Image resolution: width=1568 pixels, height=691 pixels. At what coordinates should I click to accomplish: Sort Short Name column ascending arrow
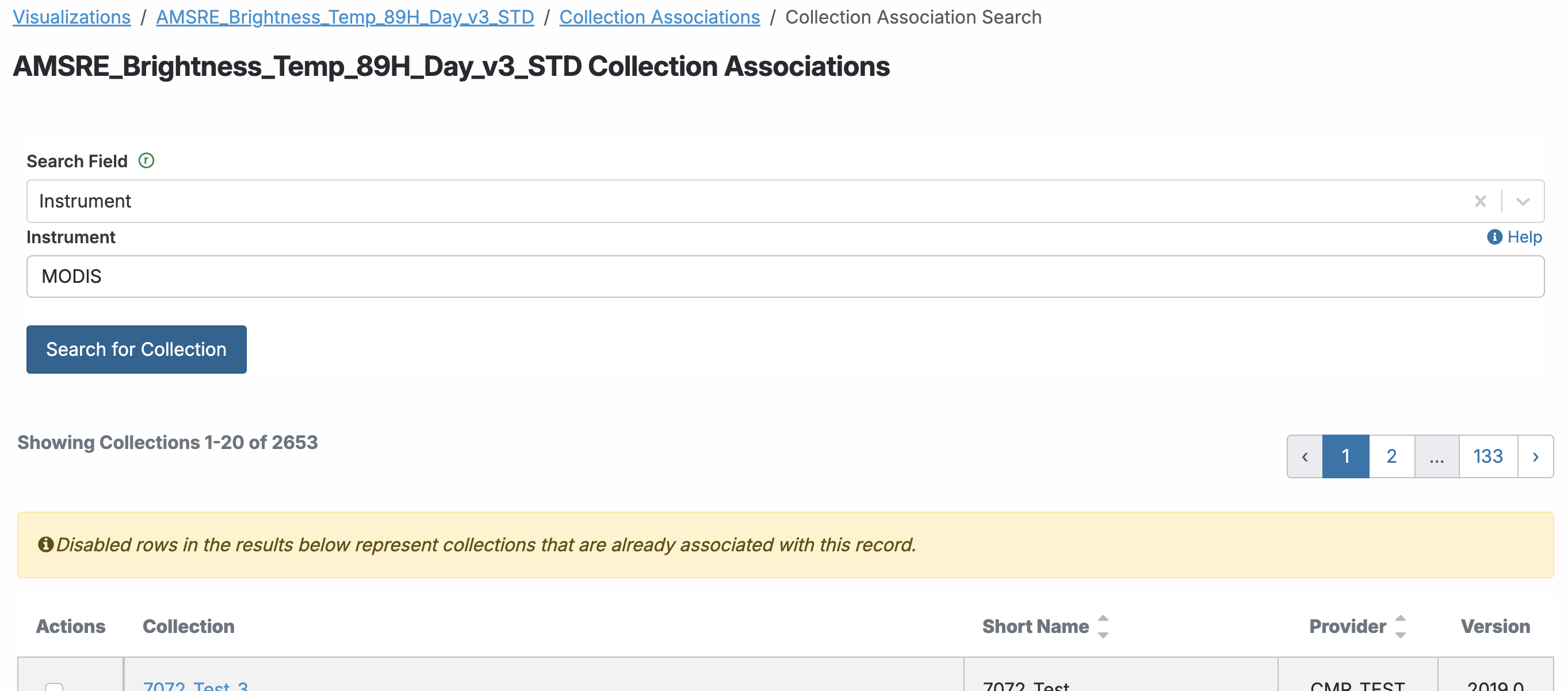1103,619
